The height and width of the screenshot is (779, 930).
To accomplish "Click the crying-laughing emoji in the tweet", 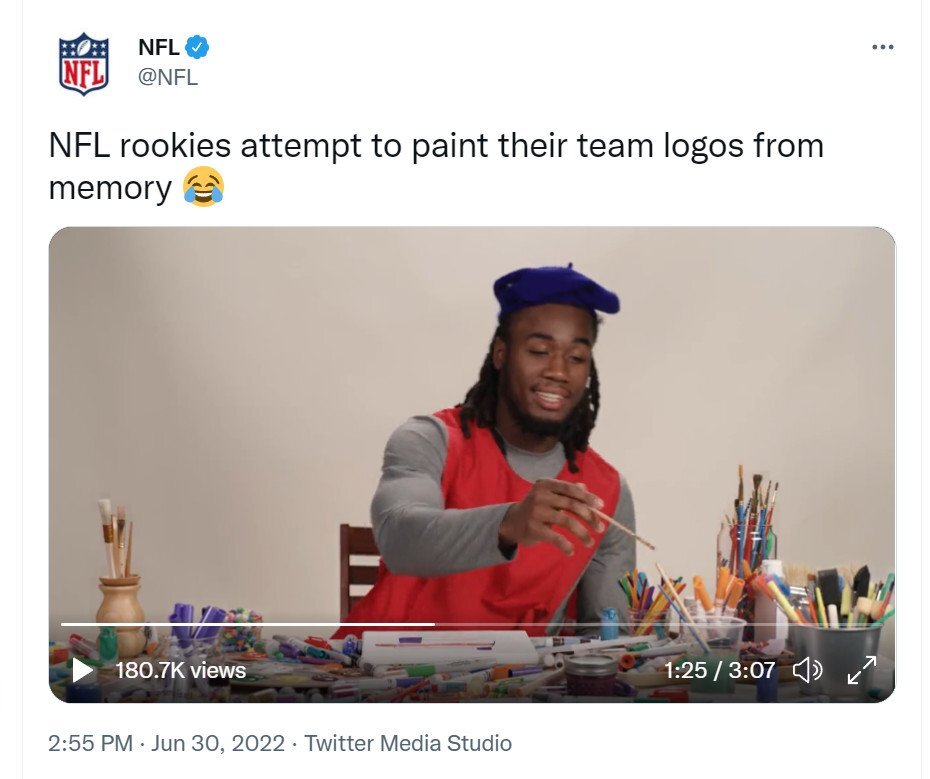I will click(203, 187).
